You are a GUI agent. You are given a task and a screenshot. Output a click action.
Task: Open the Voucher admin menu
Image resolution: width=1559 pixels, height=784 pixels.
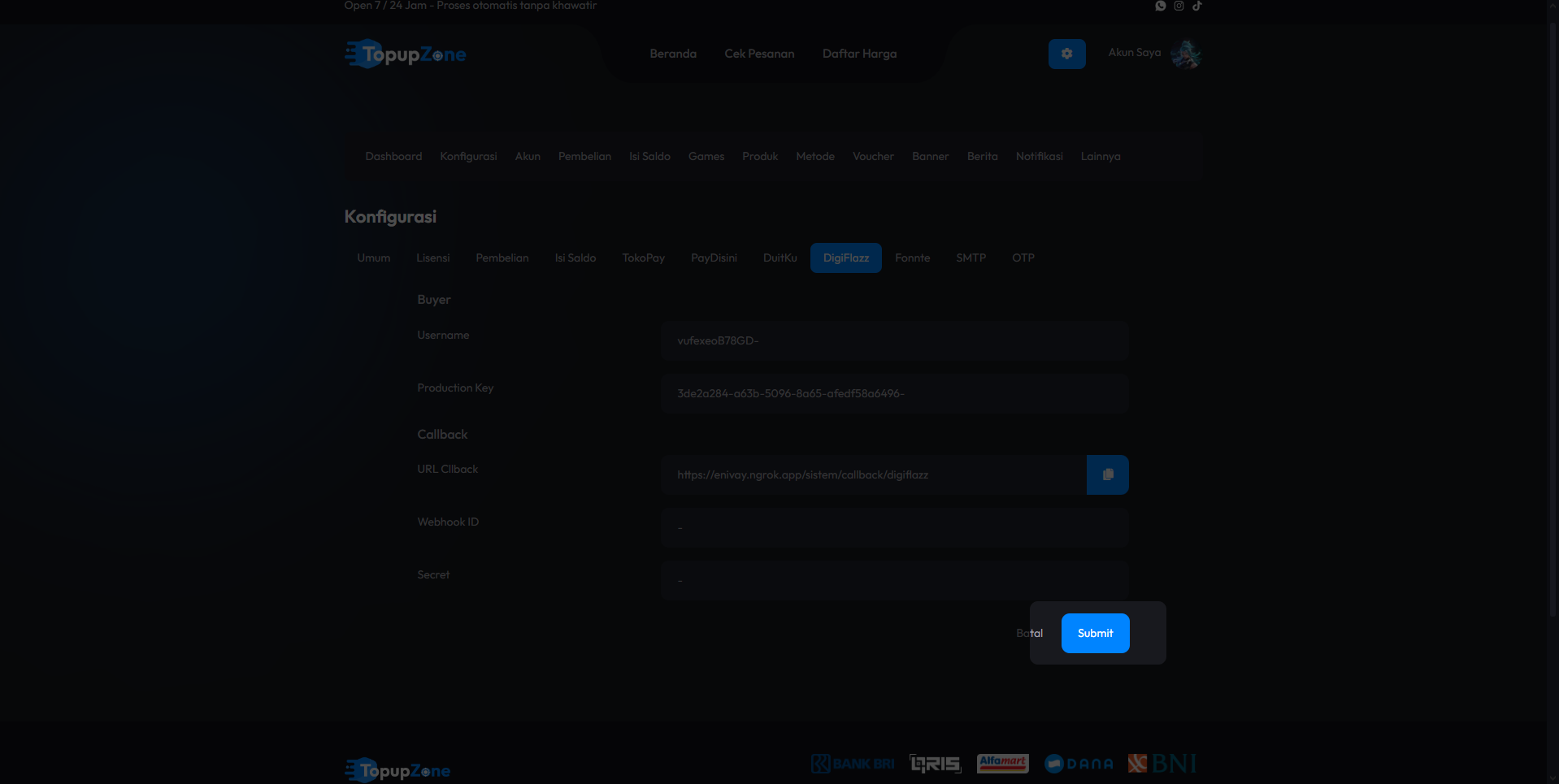[x=873, y=156]
